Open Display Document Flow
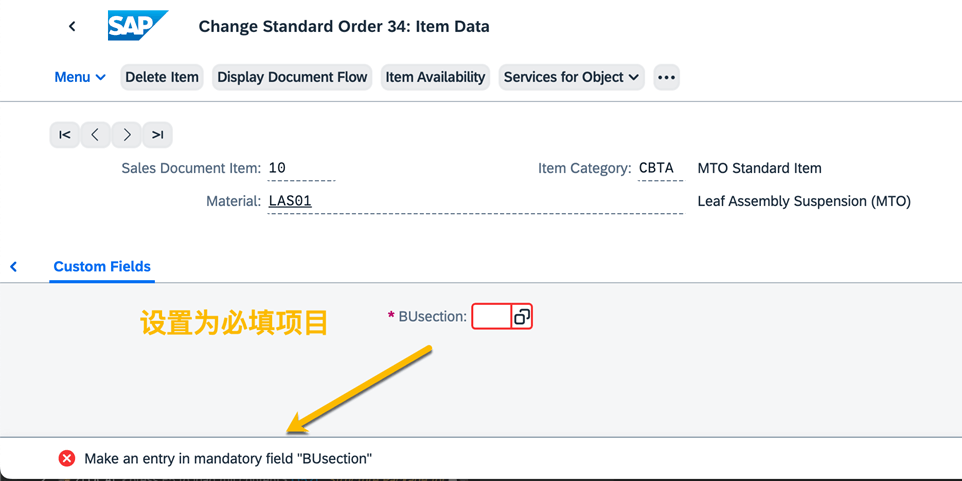The height and width of the screenshot is (481, 962). [x=292, y=77]
